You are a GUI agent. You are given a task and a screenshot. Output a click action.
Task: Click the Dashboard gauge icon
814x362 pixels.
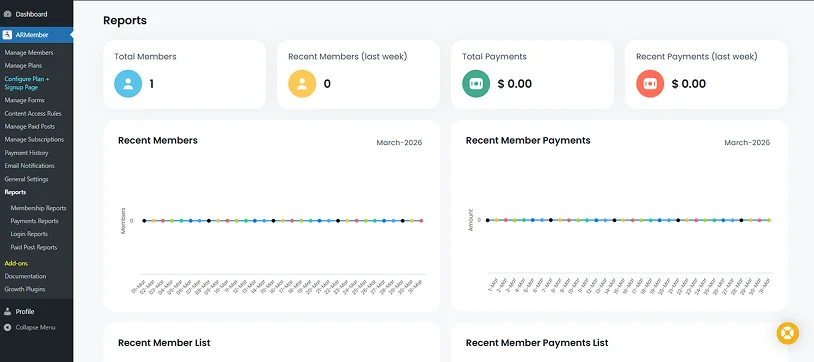7,14
